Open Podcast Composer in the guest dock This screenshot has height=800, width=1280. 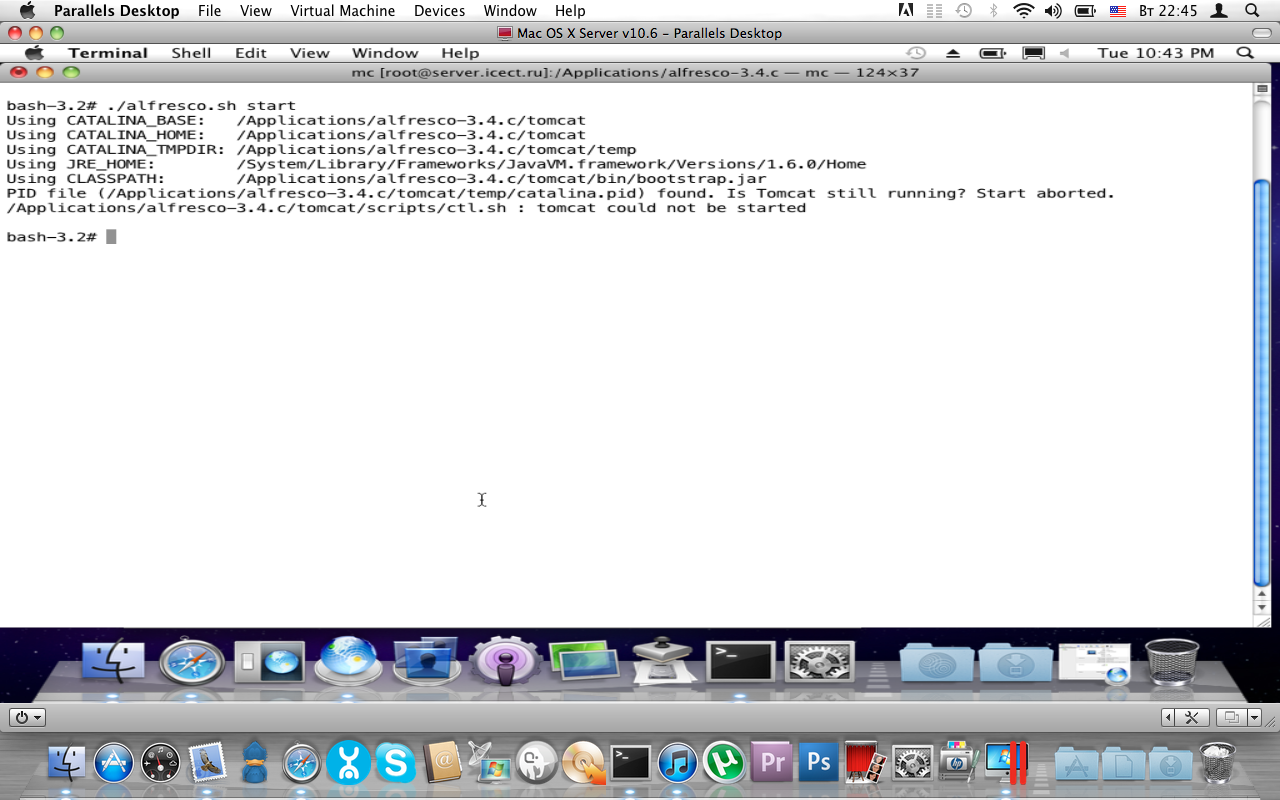[505, 661]
